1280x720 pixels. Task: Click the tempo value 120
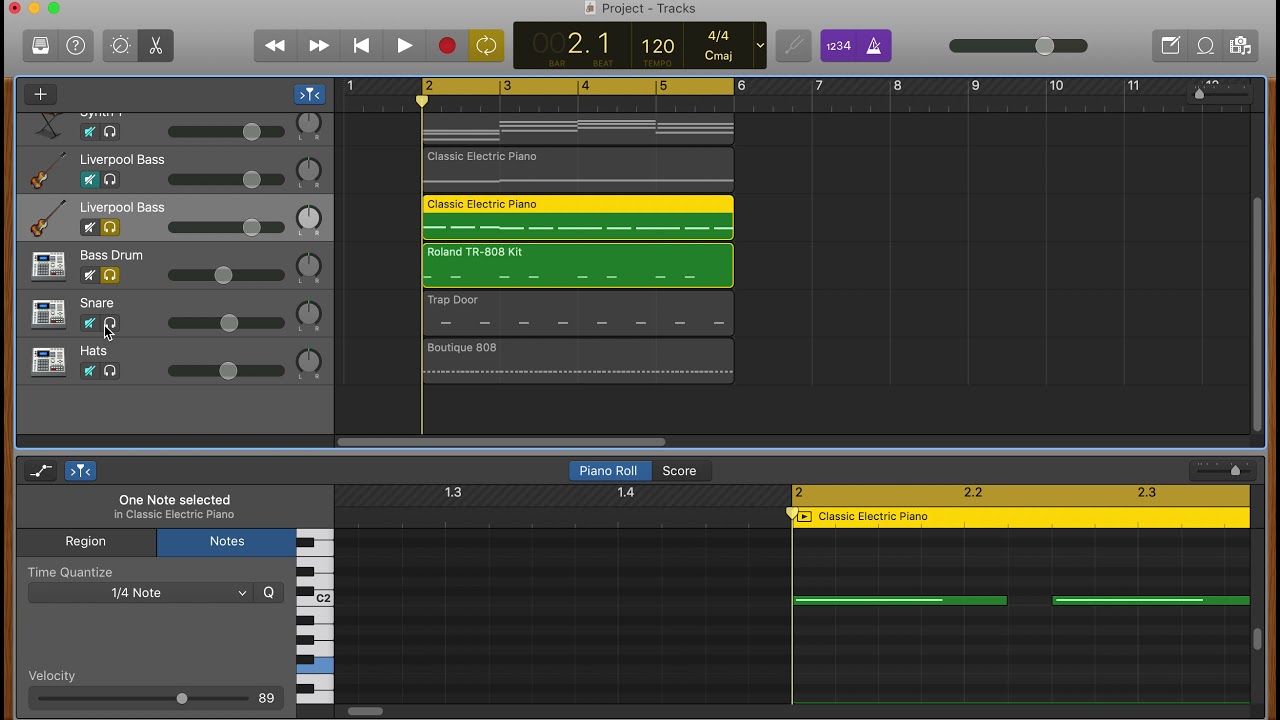click(657, 46)
